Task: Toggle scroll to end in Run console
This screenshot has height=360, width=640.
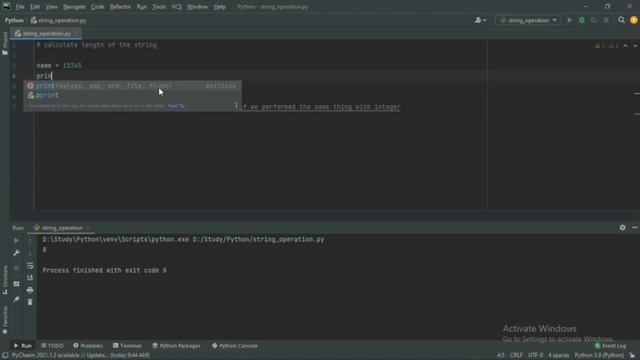Action: click(30, 278)
